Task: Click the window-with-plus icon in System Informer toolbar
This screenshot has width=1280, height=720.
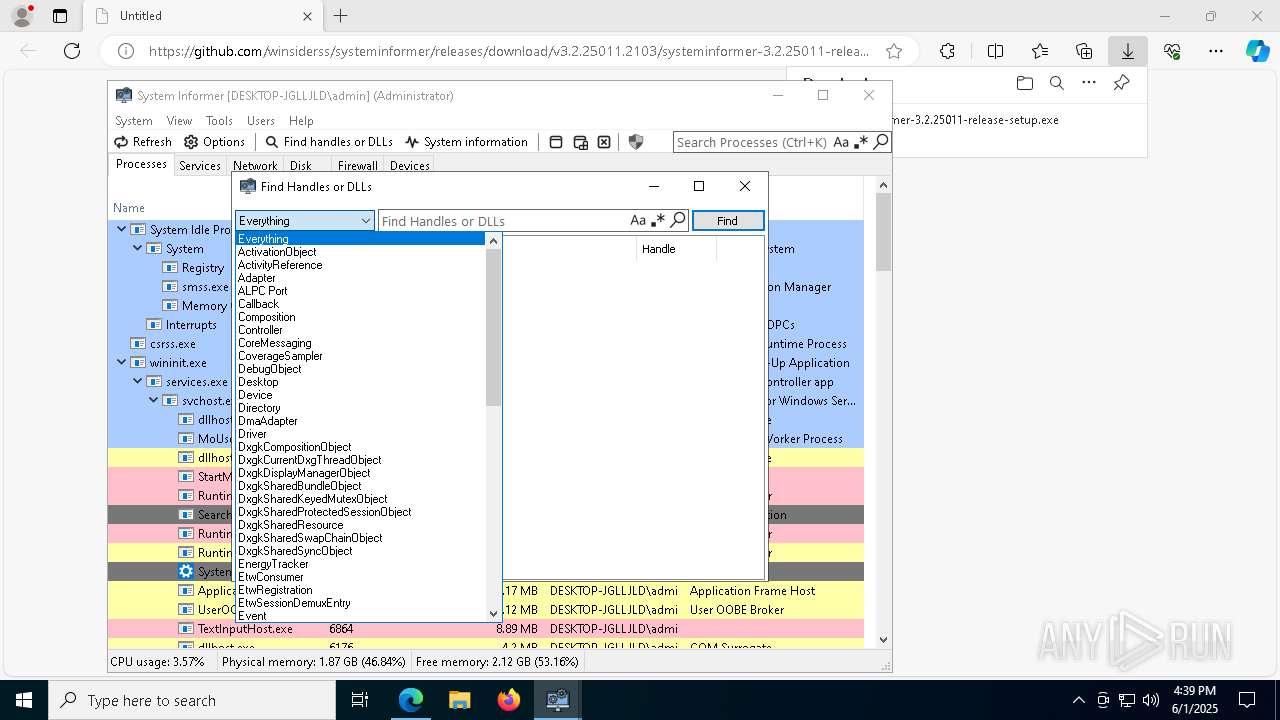Action: (580, 142)
